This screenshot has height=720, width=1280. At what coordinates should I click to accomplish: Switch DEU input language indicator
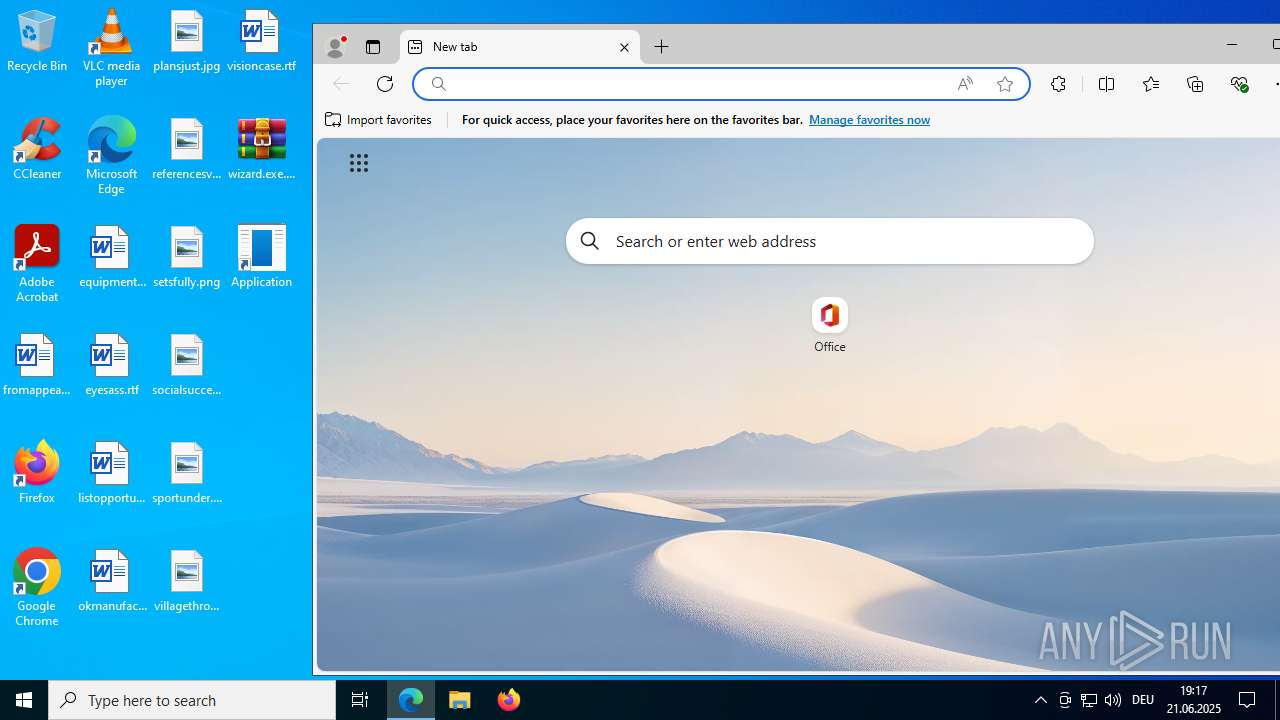tap(1143, 700)
